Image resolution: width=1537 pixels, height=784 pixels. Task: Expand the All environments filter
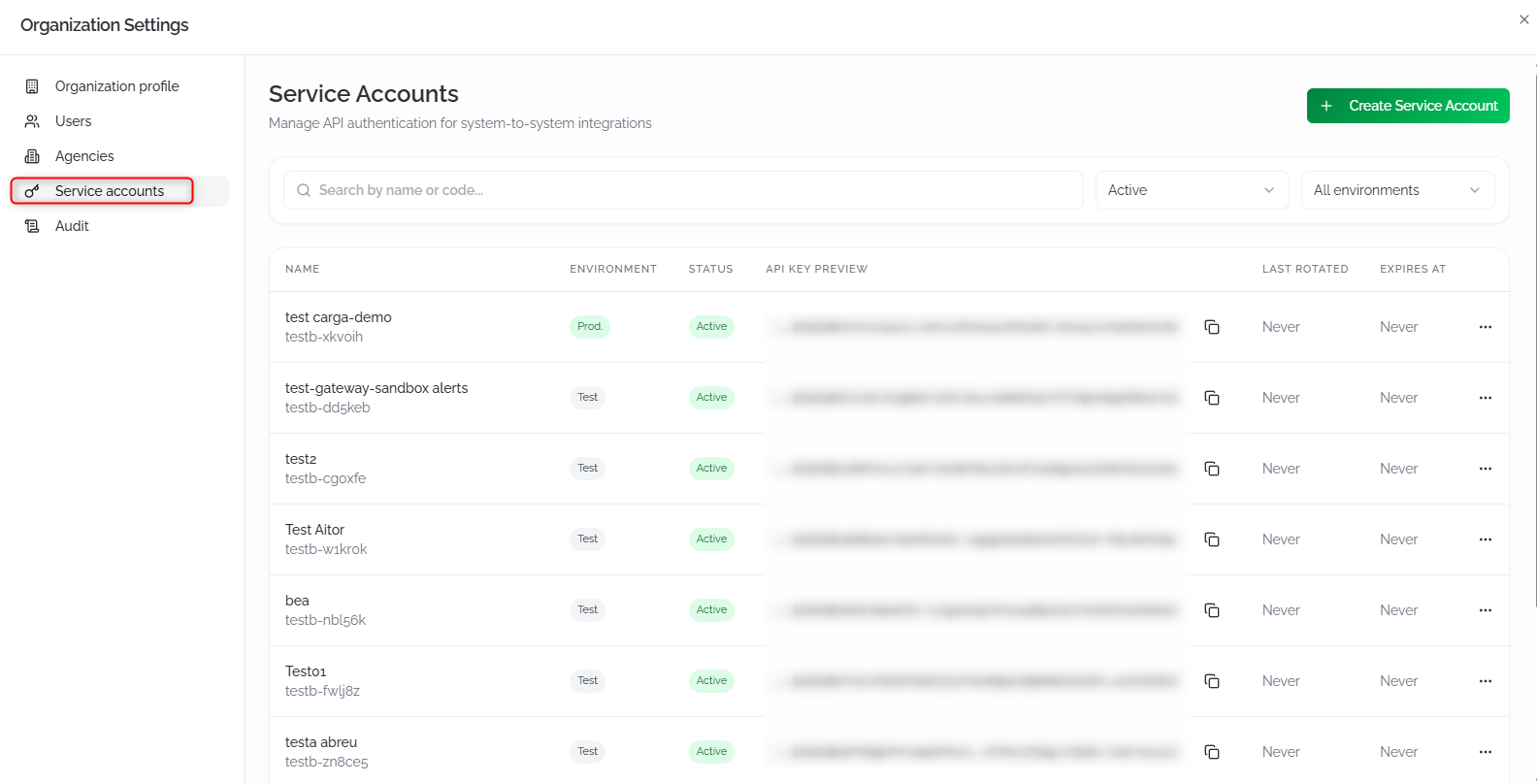click(1397, 190)
